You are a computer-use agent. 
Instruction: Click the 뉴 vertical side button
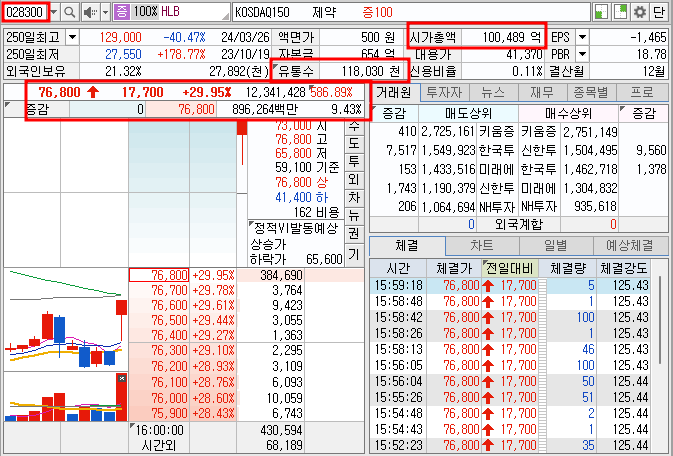354,216
